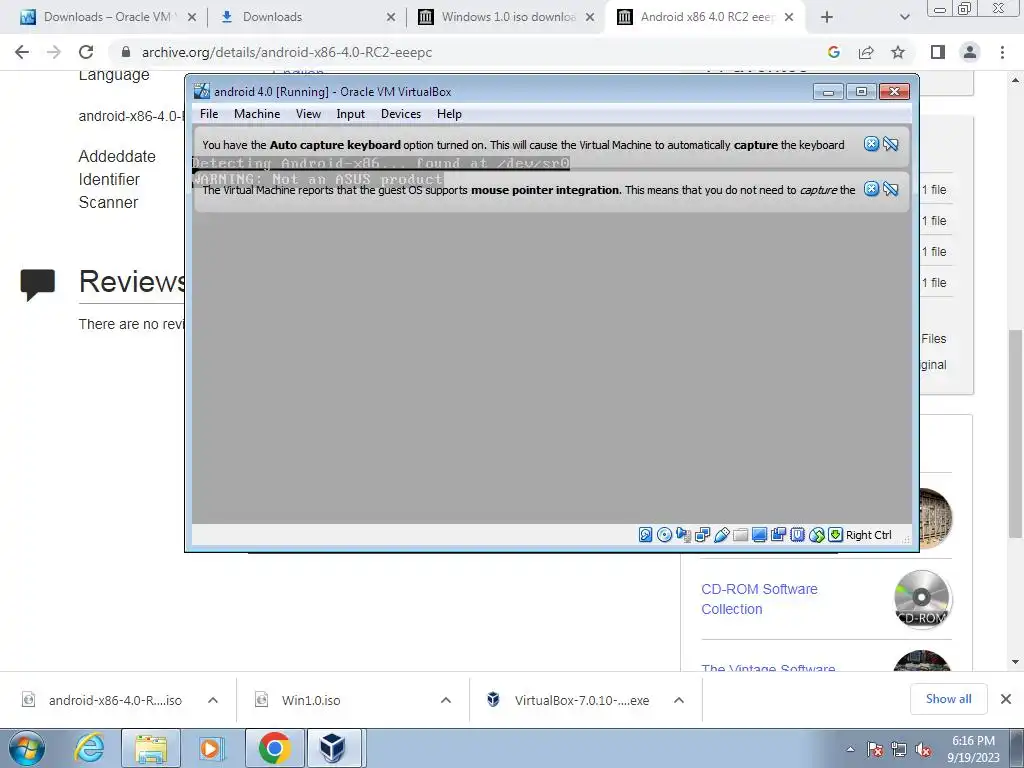
Task: Bookmark this page with the star icon
Action: pos(898,52)
